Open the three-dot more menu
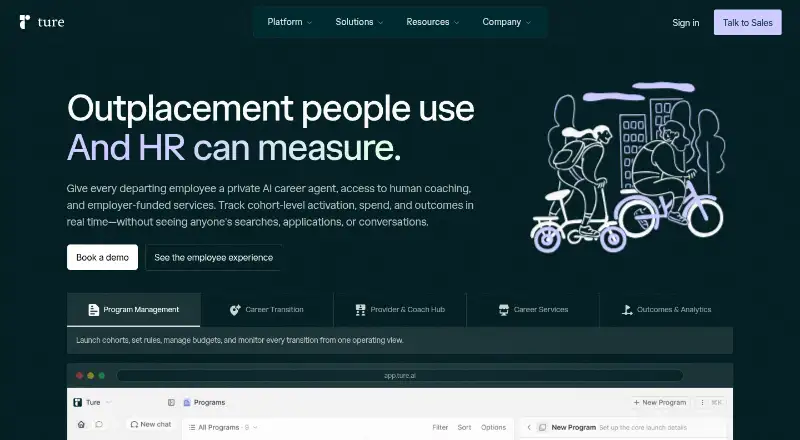Viewport: 800px width, 440px height. 702,402
